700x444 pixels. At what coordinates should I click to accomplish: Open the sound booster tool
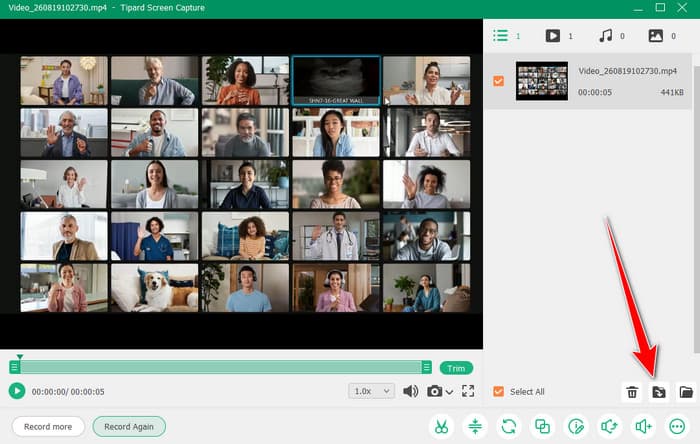pyautogui.click(x=643, y=427)
